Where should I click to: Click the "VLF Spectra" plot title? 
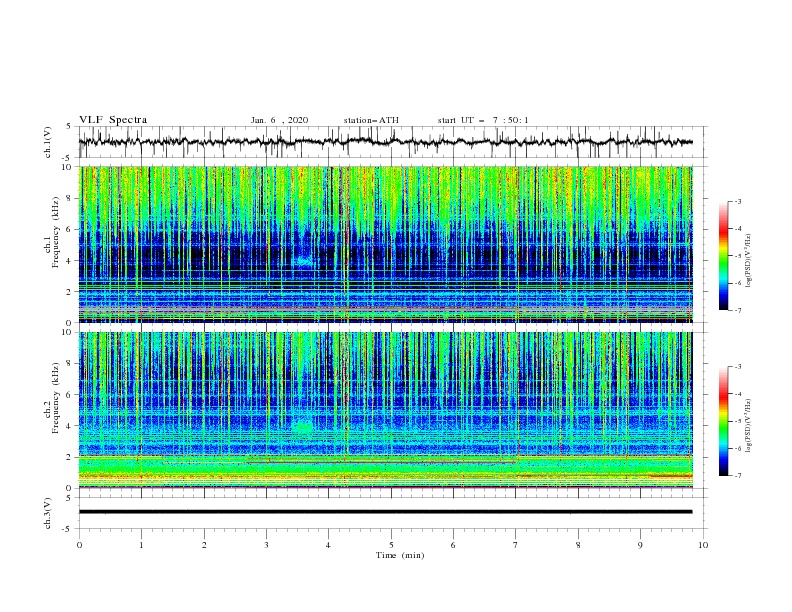click(x=113, y=120)
